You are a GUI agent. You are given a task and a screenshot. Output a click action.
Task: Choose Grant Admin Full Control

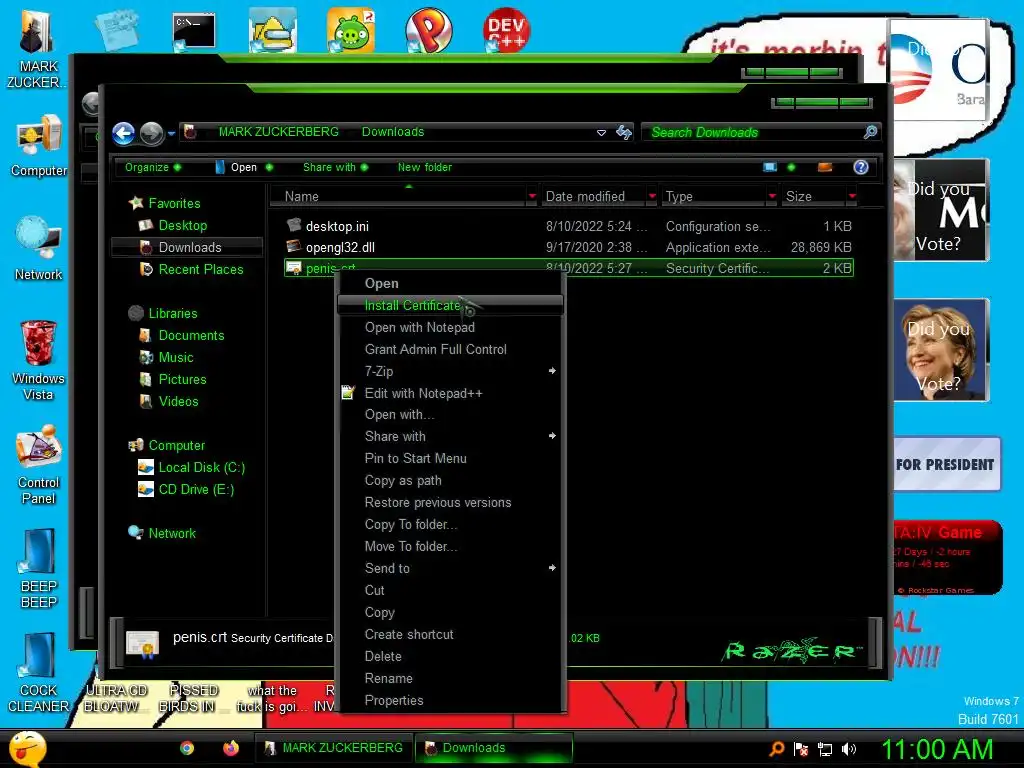(x=450, y=349)
